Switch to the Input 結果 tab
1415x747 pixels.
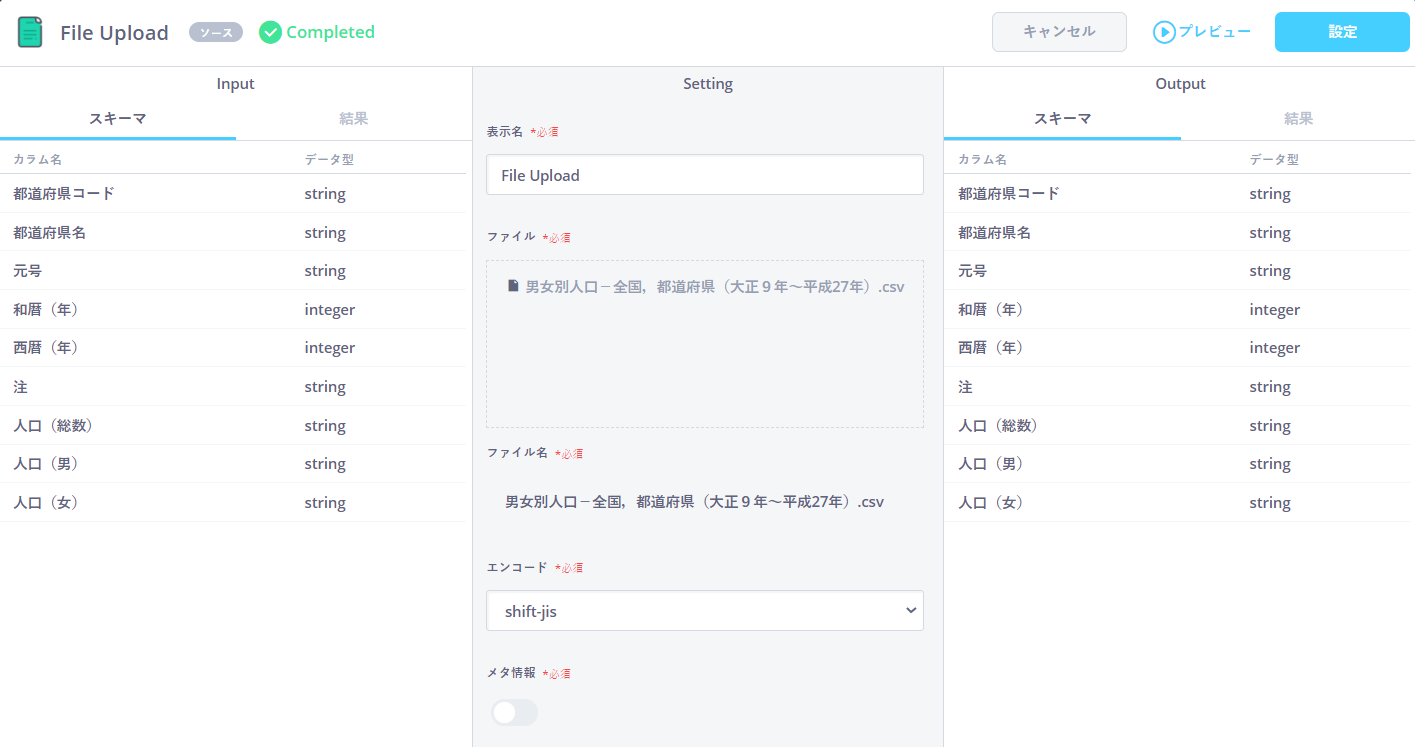pyautogui.click(x=354, y=119)
